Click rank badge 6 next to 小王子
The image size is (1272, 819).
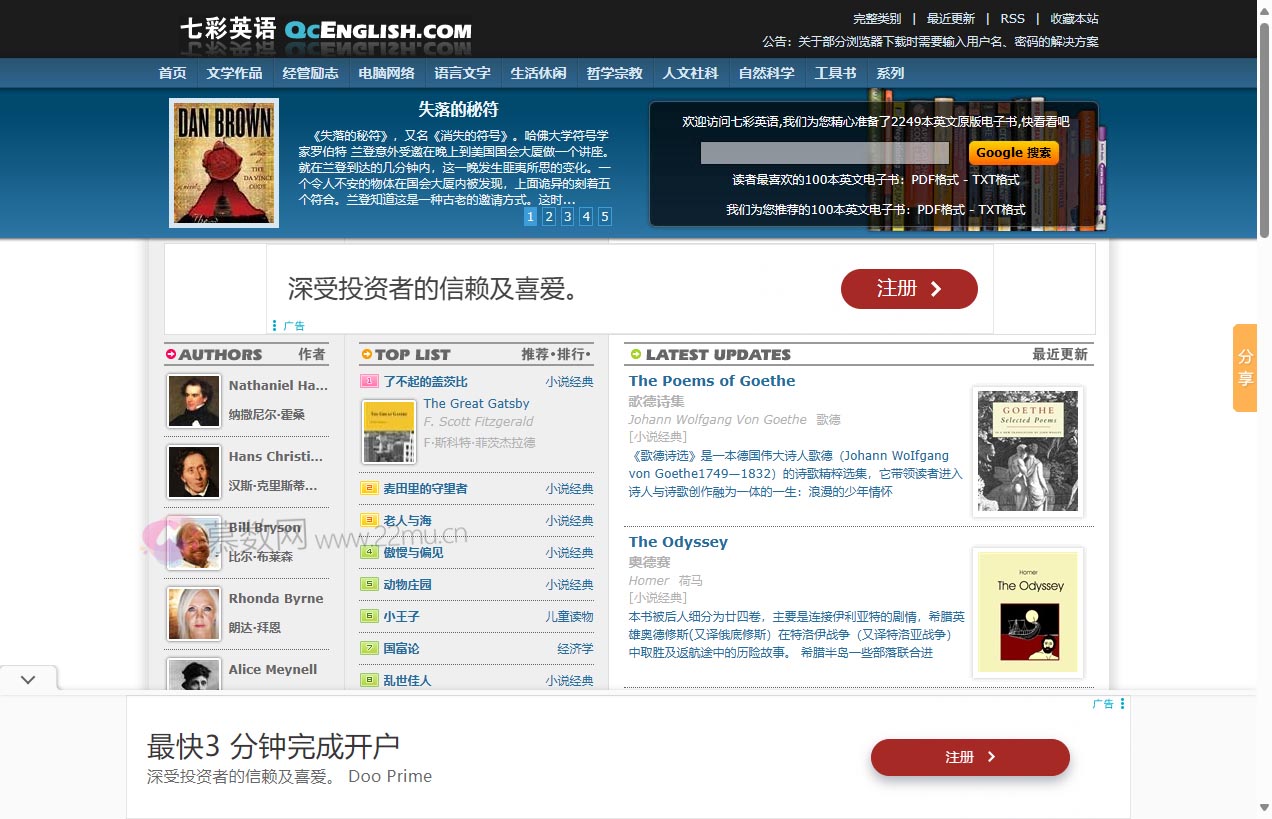pos(368,617)
